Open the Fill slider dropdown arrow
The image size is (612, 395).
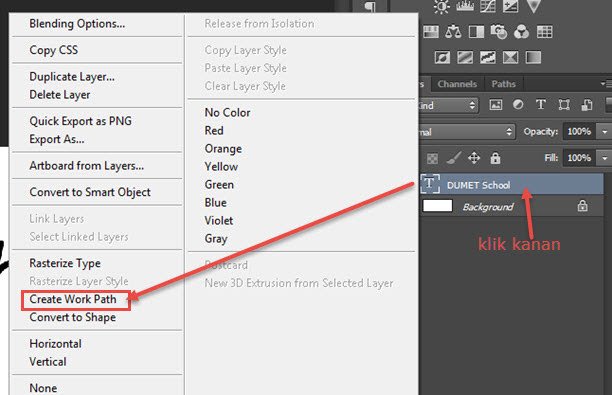[x=605, y=158]
